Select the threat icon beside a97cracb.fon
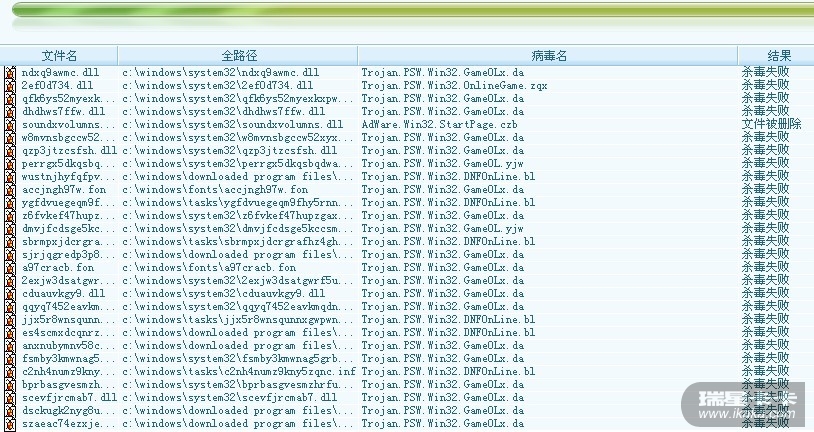Screen dimensions: 814x432 (10, 267)
